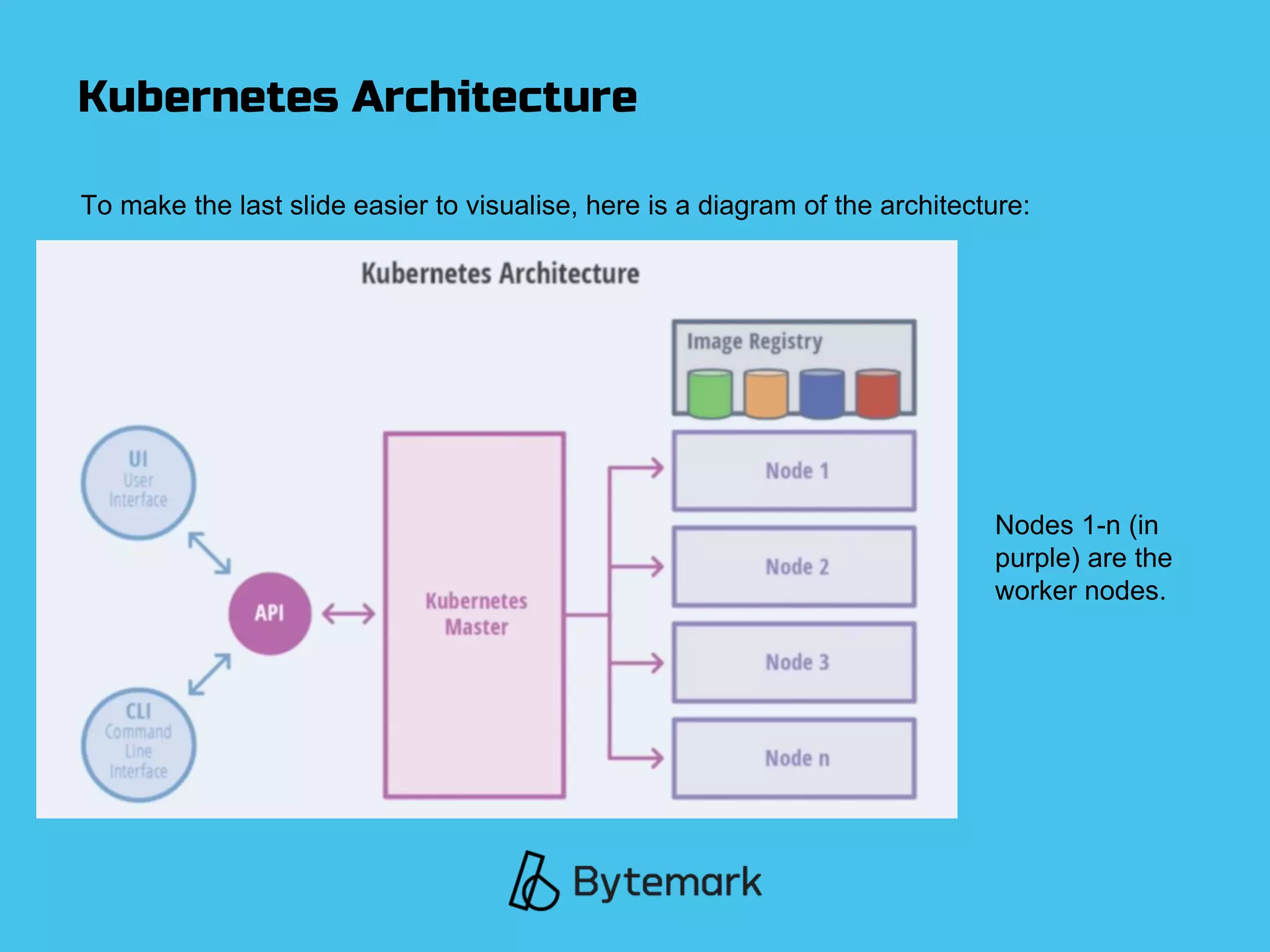
Task: Click the orange cylinder in Image Registry
Action: [x=766, y=394]
